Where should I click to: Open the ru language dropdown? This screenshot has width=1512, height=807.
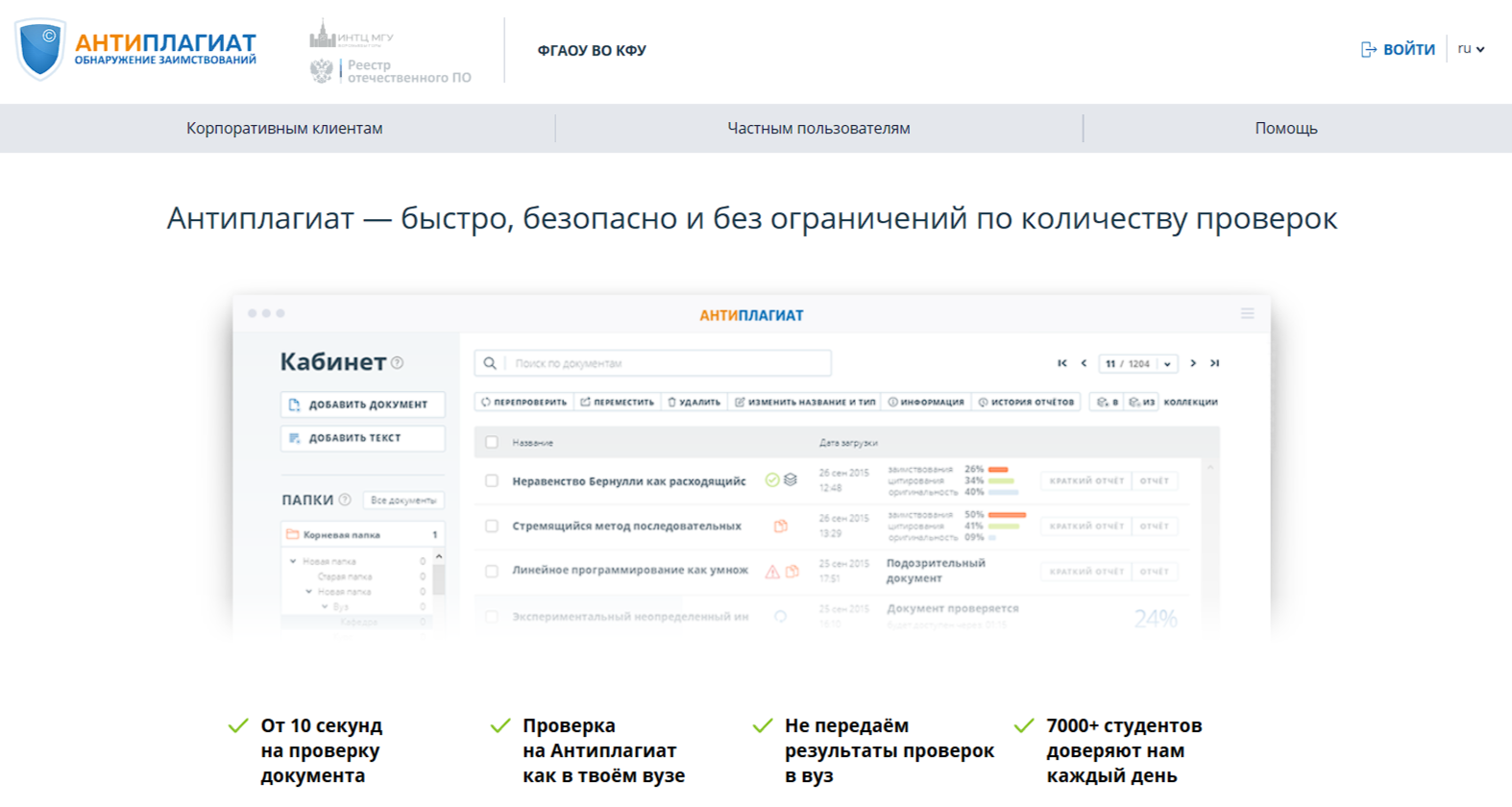[x=1471, y=49]
